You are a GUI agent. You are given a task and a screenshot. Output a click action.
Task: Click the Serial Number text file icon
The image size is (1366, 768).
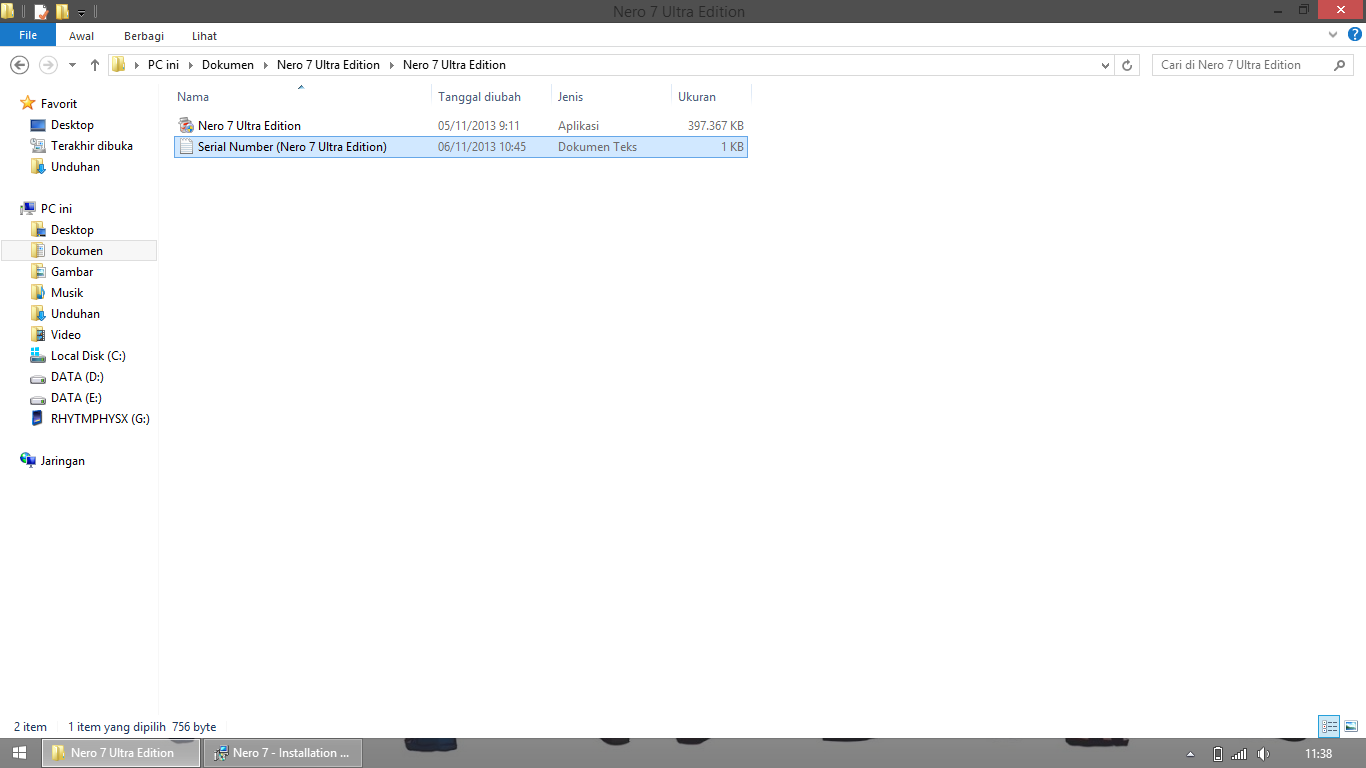click(186, 147)
